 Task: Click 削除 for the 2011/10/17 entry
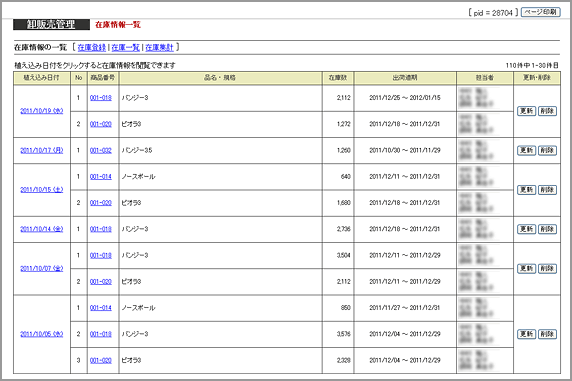pos(547,150)
